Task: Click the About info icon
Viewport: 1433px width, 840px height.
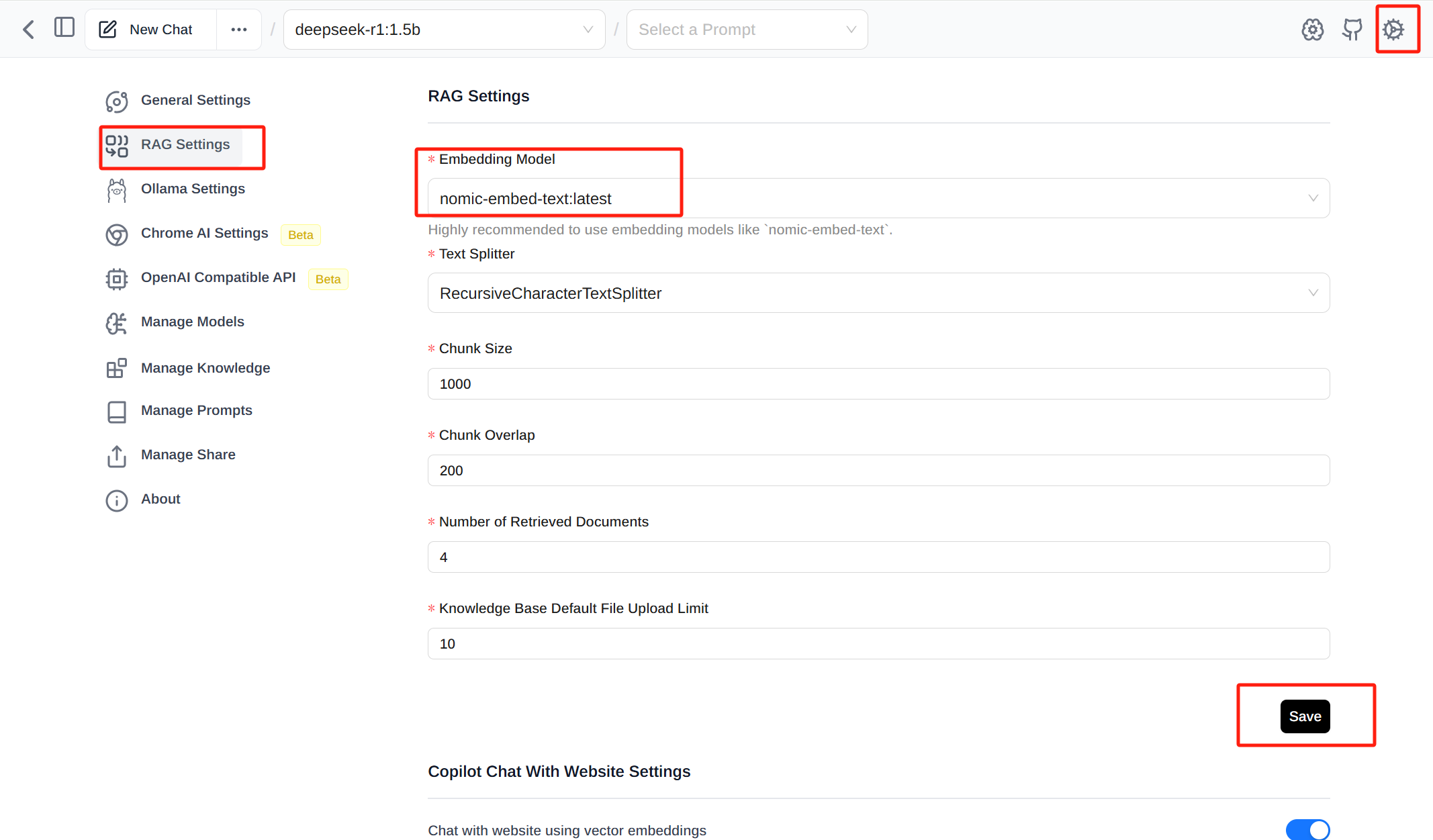Action: coord(117,500)
